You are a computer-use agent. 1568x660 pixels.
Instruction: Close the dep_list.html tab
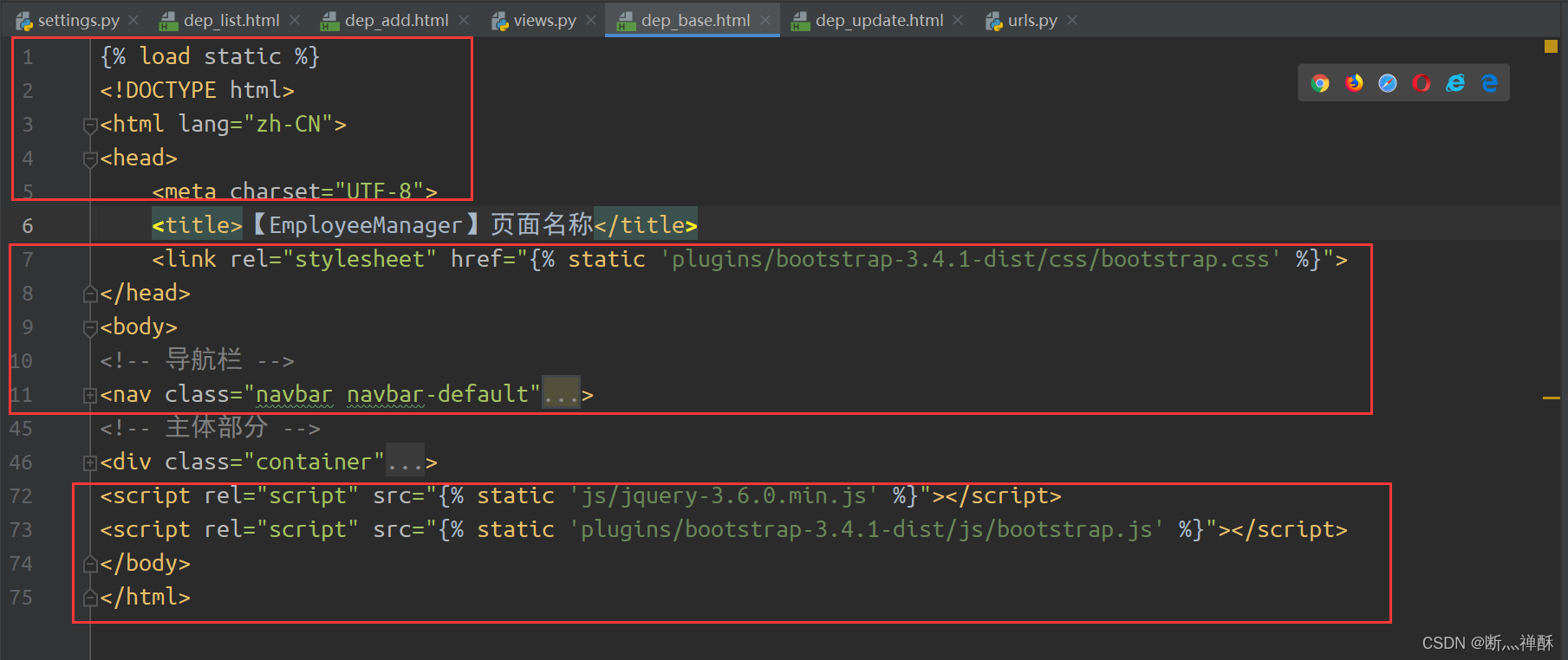(295, 20)
